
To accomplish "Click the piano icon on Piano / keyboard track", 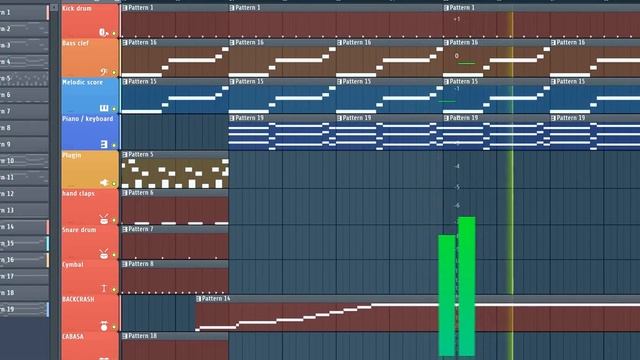I will pyautogui.click(x=104, y=144).
